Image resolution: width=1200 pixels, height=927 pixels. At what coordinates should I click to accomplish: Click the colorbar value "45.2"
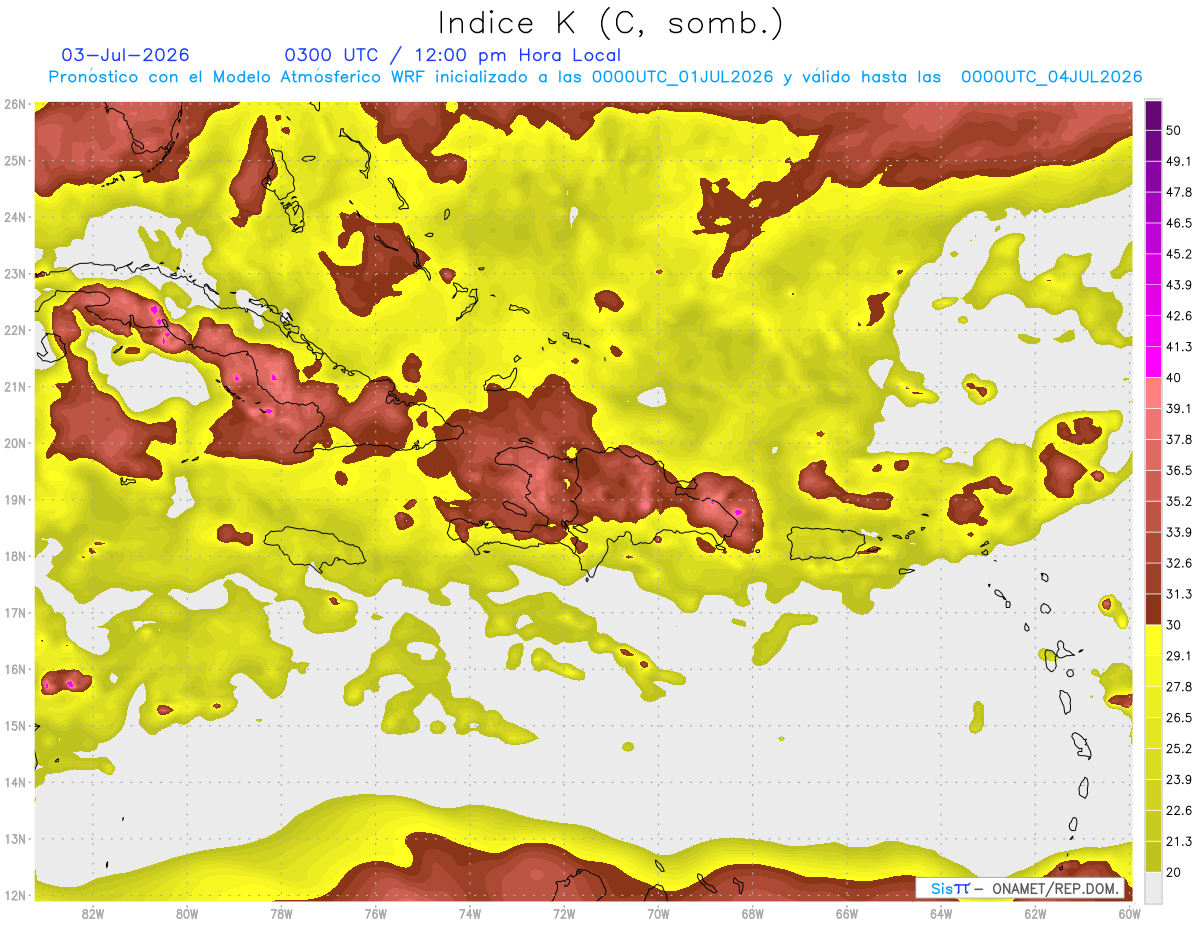click(1180, 254)
